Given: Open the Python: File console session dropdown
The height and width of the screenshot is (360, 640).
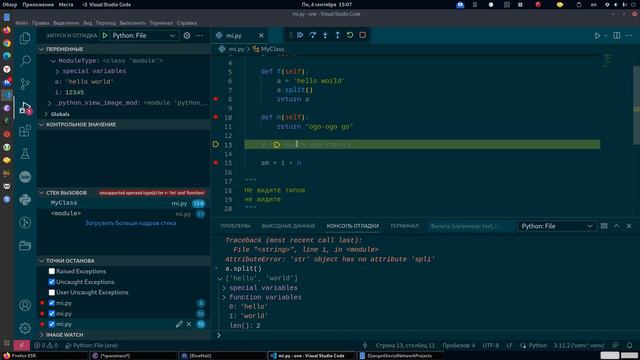Looking at the screenshot, I should (x=557, y=226).
